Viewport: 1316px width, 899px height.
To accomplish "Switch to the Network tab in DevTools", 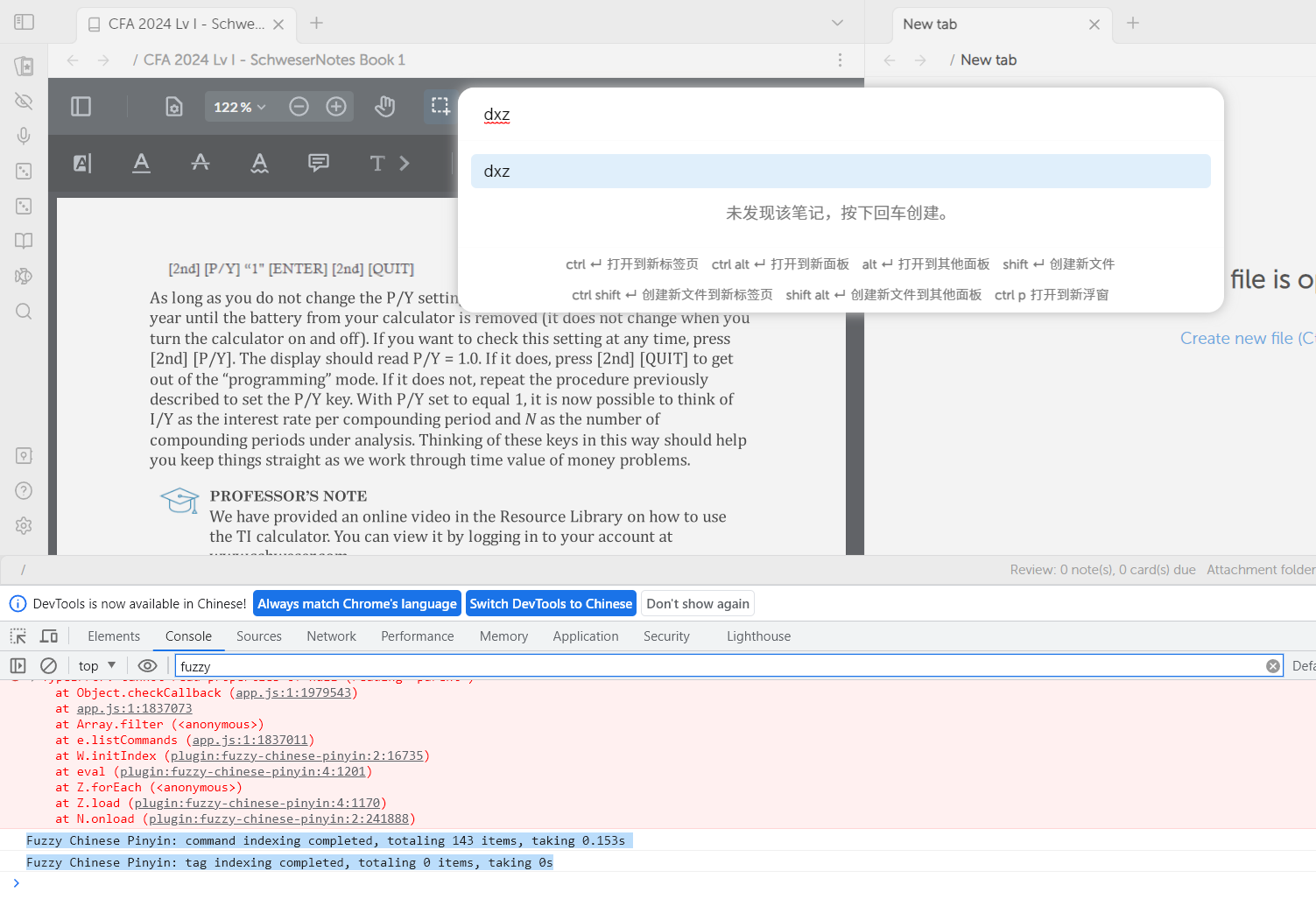I will point(331,636).
